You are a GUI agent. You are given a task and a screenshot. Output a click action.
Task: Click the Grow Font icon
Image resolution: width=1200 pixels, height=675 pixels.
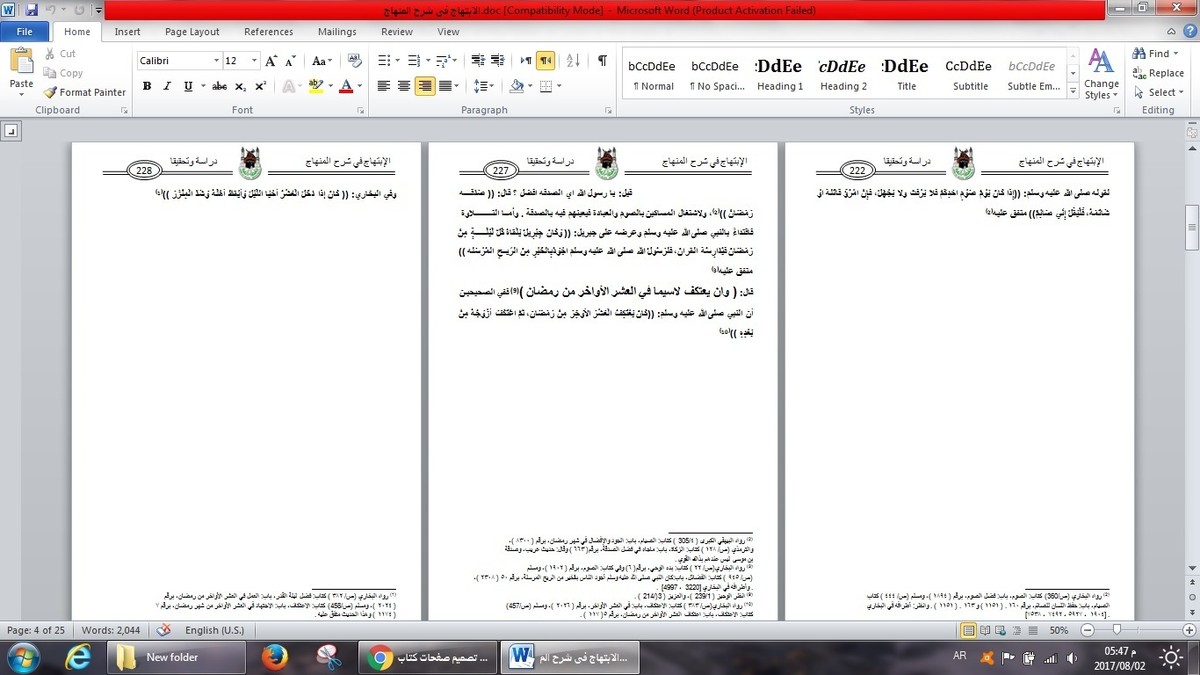pyautogui.click(x=271, y=61)
